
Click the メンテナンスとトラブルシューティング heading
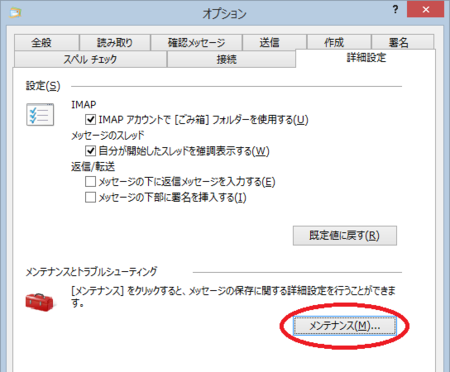click(x=91, y=272)
